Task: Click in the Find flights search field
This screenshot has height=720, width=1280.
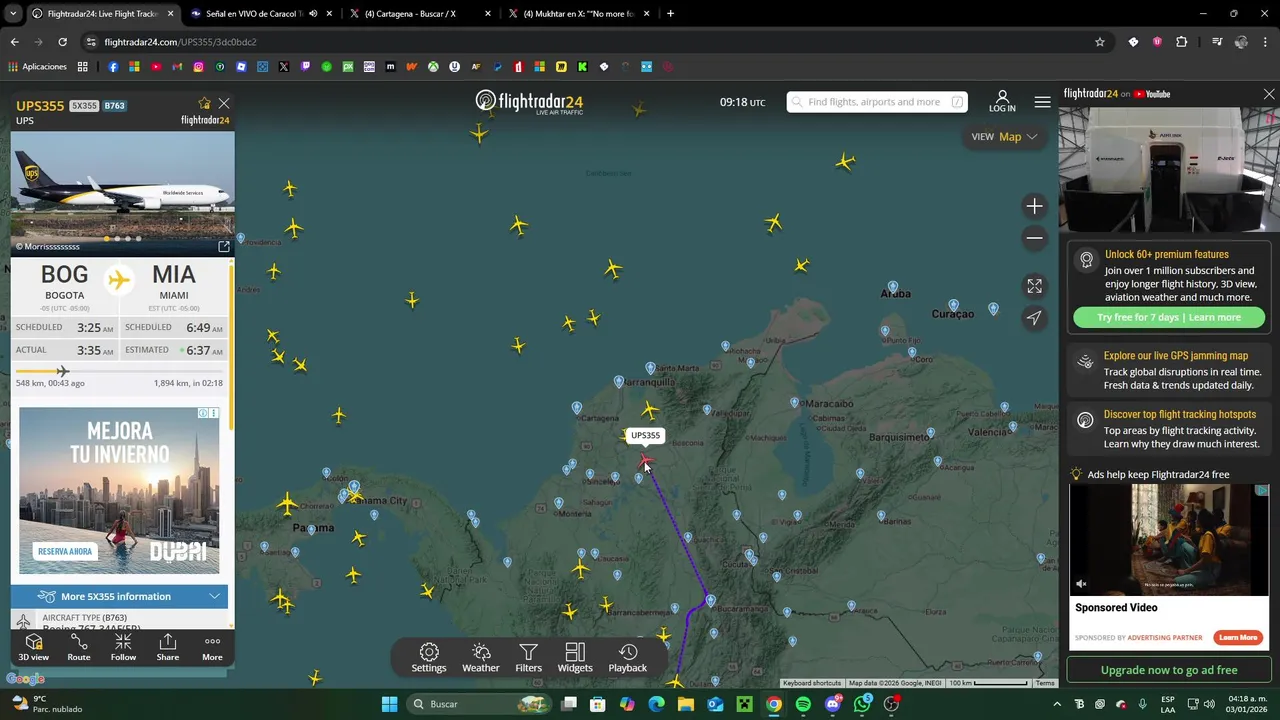Action: tap(876, 102)
